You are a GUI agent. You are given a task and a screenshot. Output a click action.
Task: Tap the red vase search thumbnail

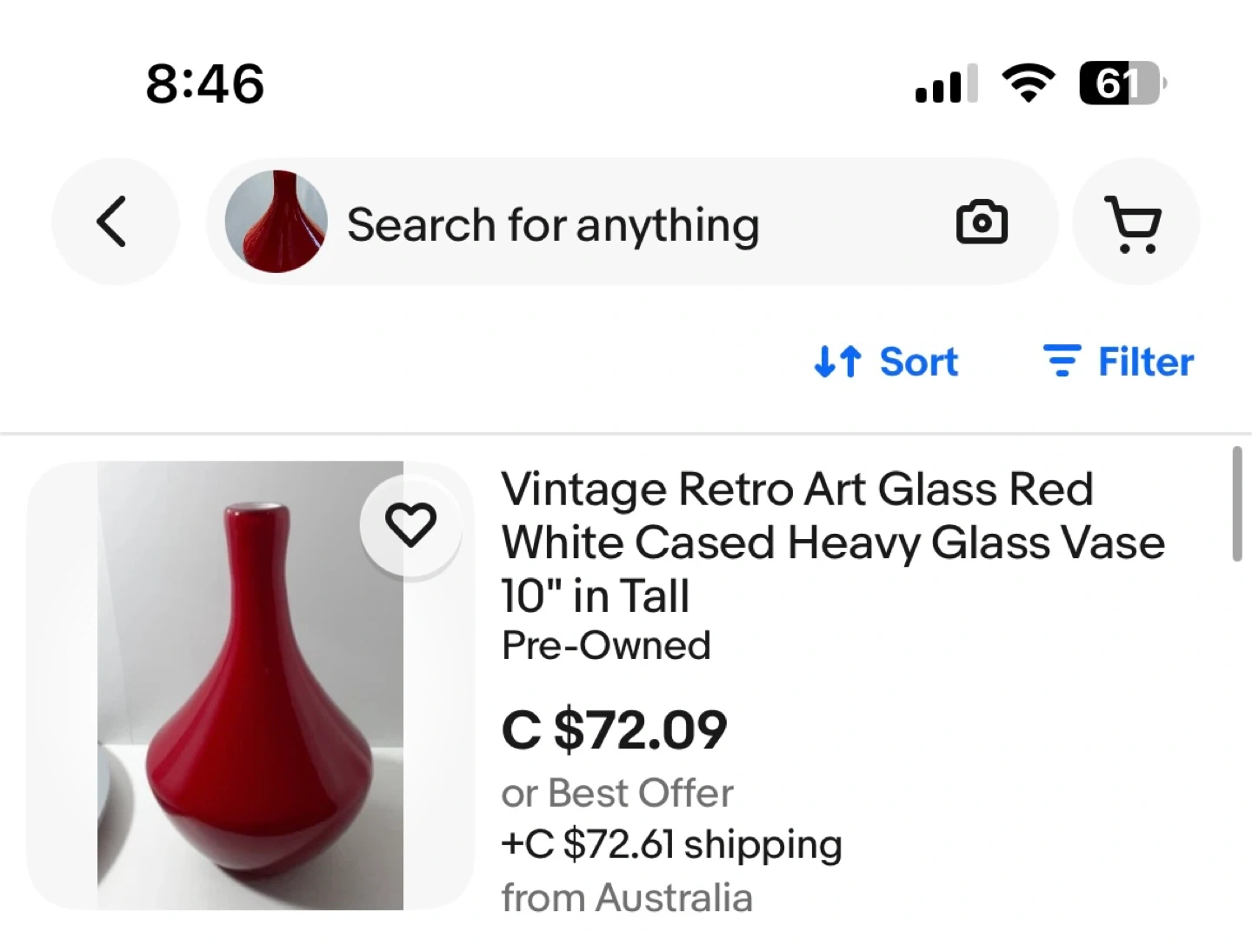pyautogui.click(x=276, y=222)
